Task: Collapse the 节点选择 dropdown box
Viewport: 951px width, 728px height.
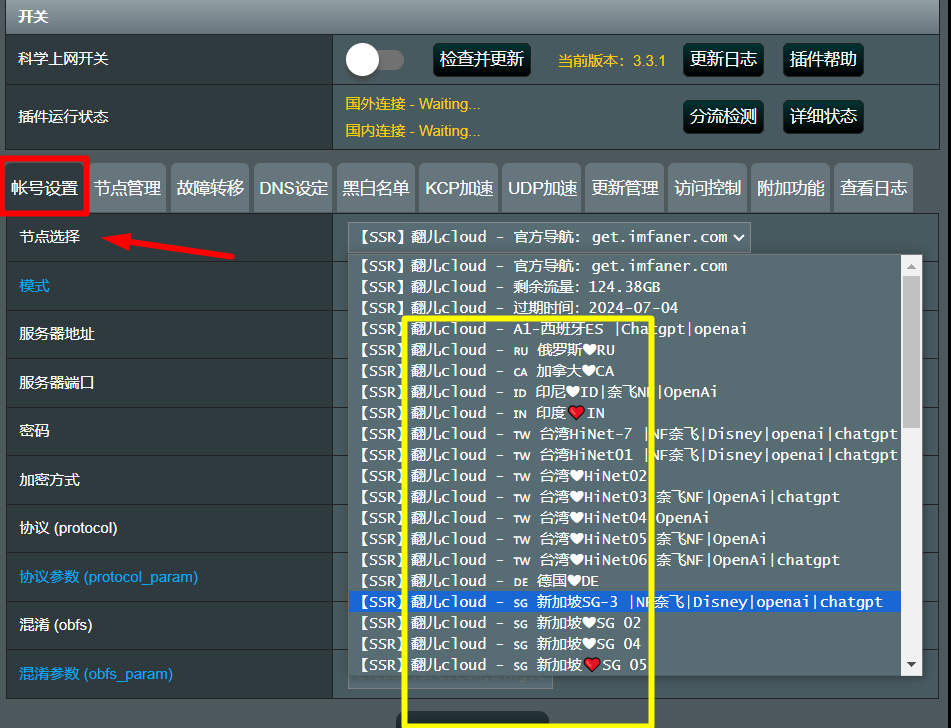Action: pyautogui.click(x=549, y=237)
